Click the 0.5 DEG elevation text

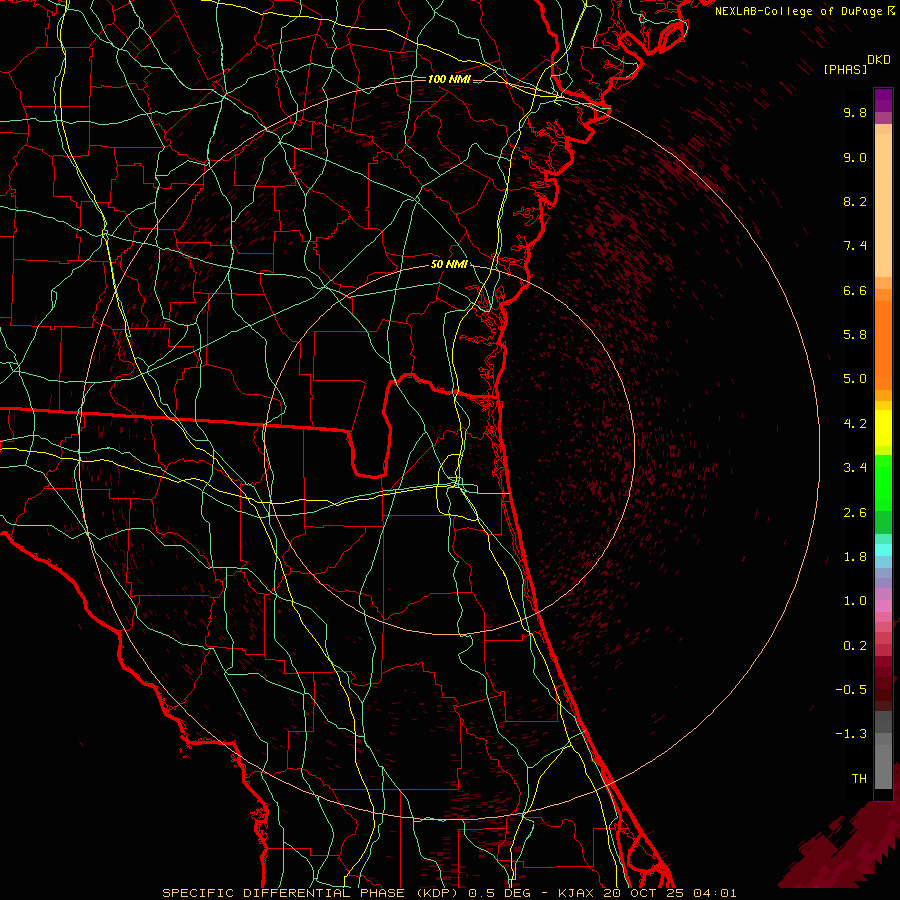pos(501,893)
